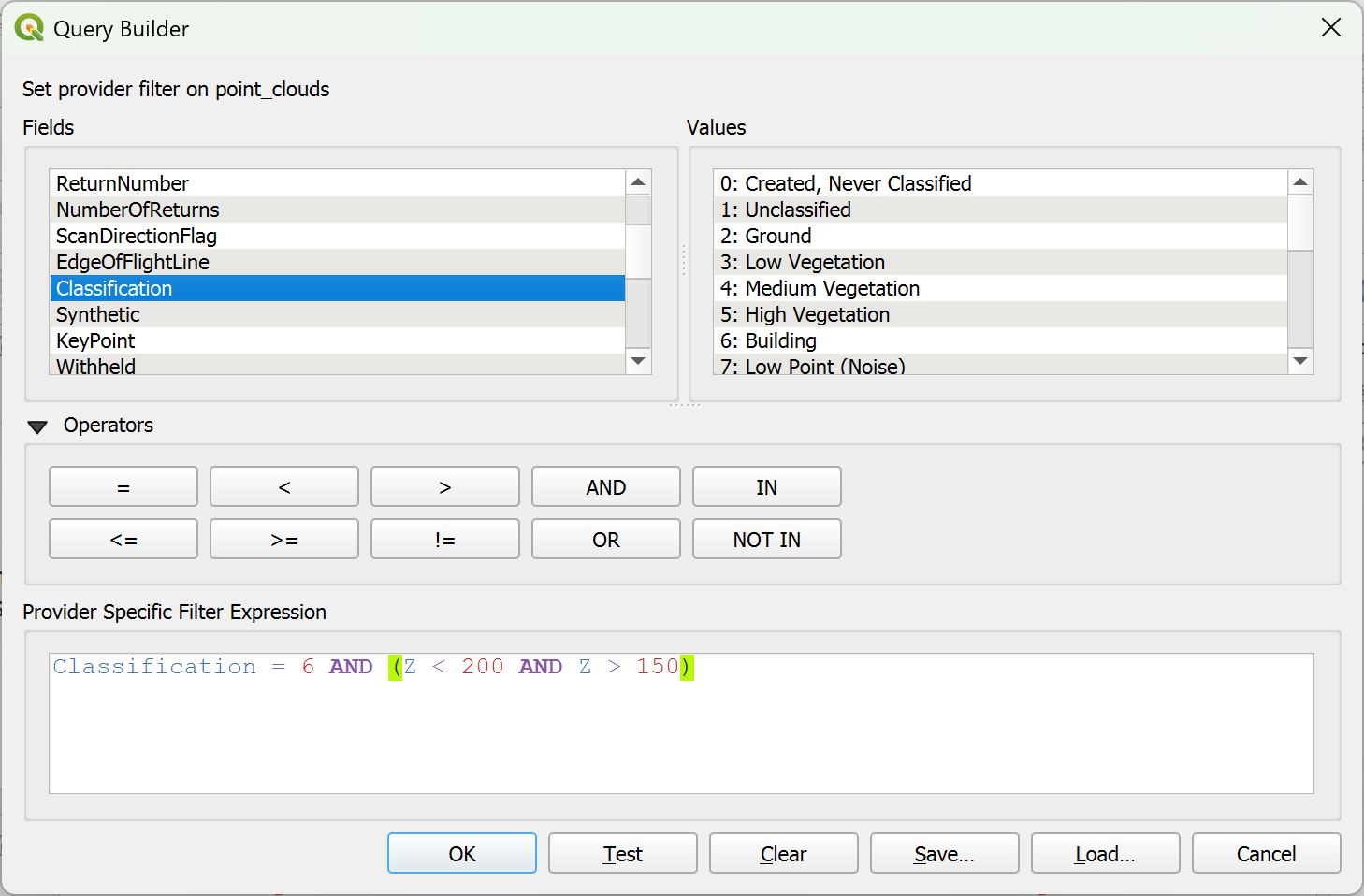The height and width of the screenshot is (896, 1364).
Task: Load a saved query file
Action: point(1105,854)
